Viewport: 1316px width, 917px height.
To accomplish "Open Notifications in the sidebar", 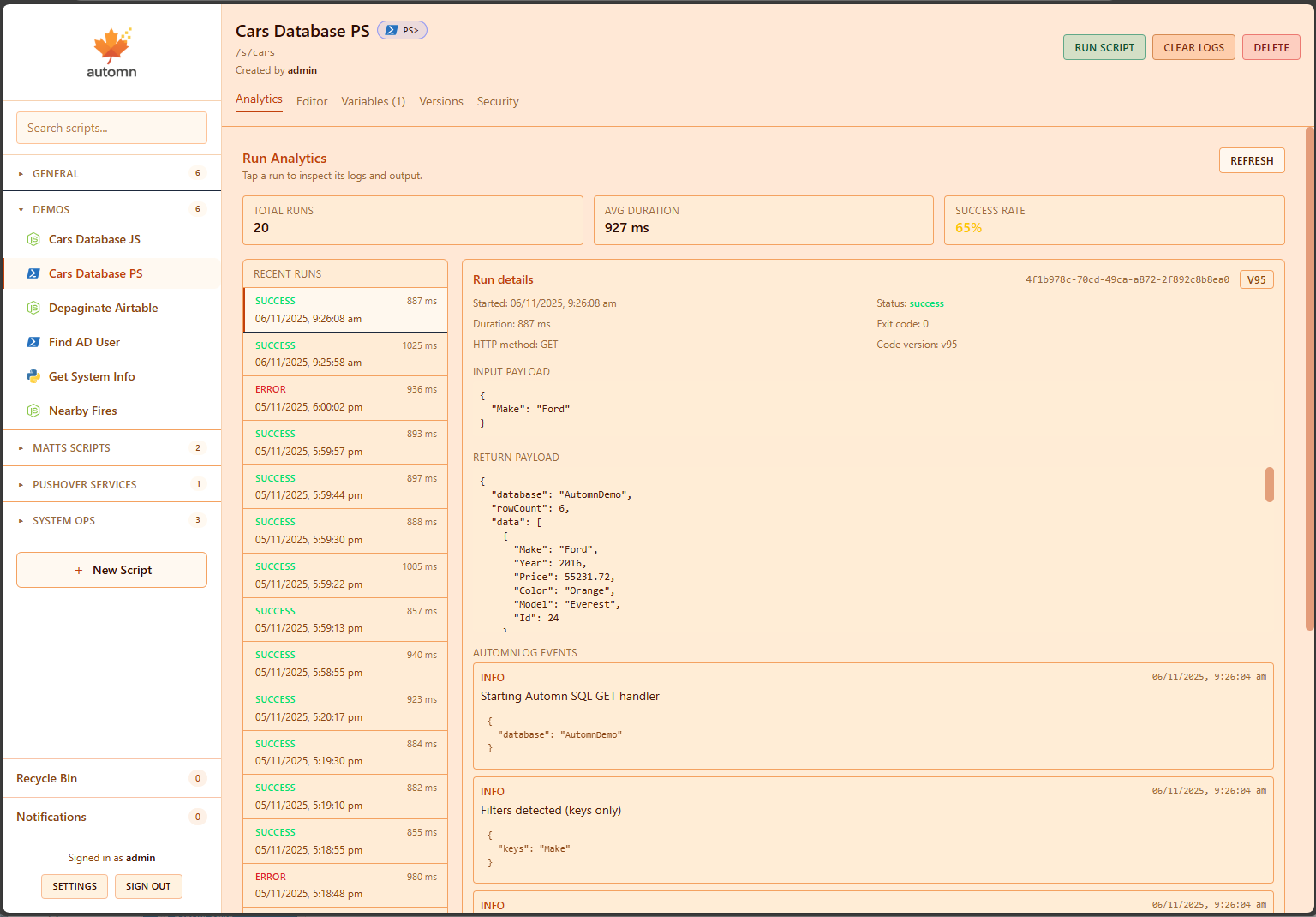I will [x=111, y=817].
